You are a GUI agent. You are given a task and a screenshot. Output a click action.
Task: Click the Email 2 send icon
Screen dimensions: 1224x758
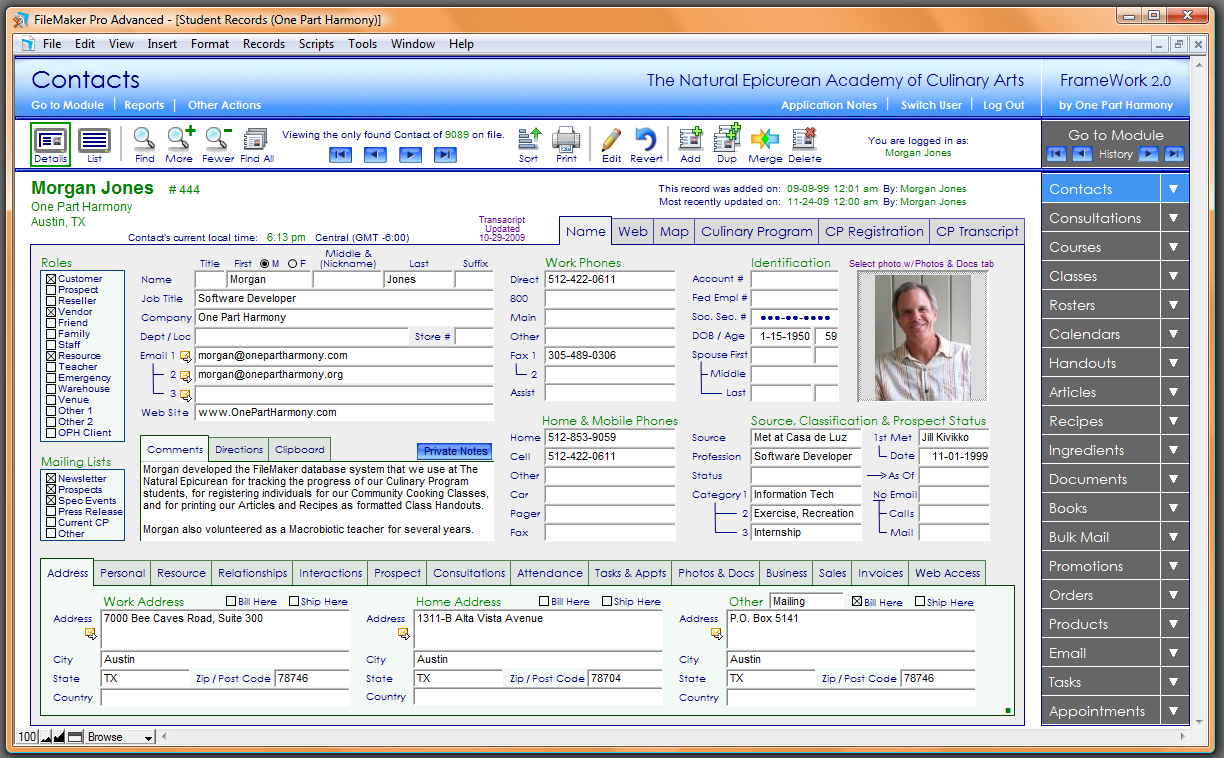coord(185,375)
